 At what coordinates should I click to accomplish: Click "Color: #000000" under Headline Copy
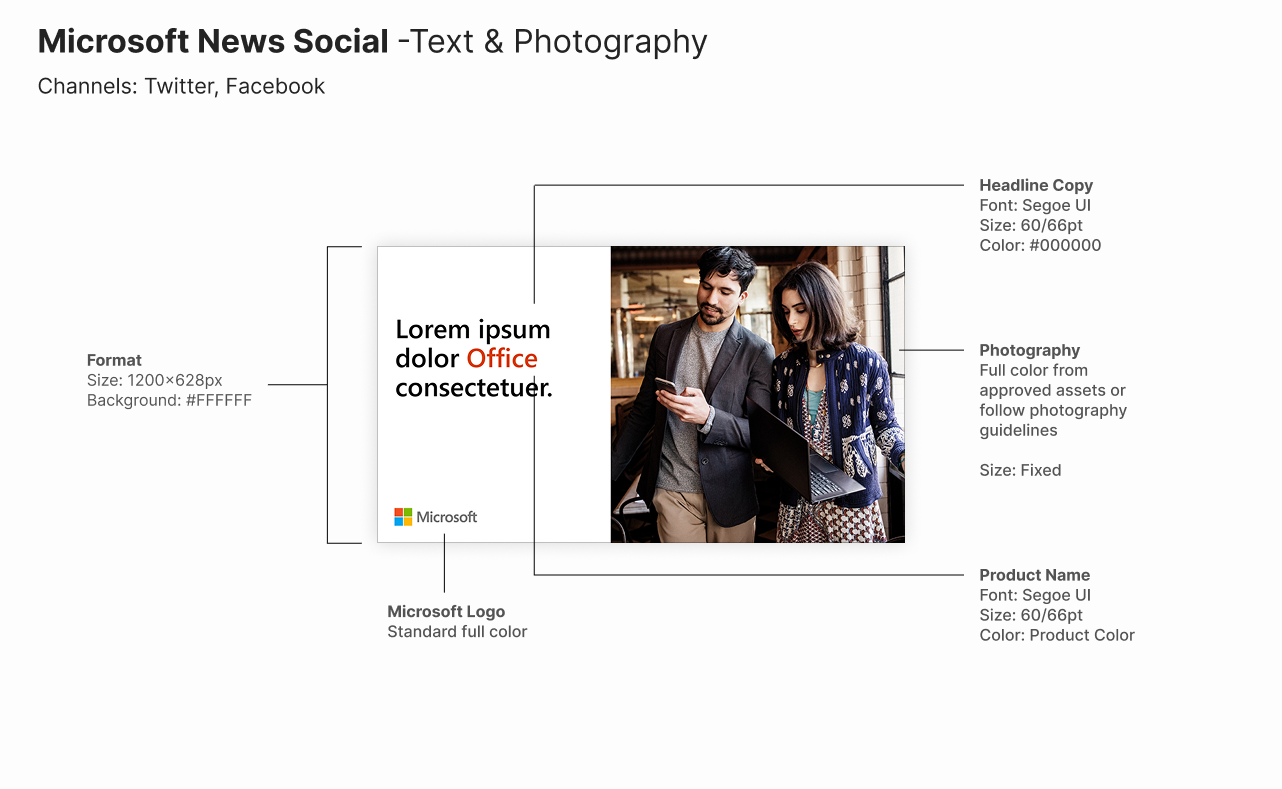pyautogui.click(x=1040, y=245)
